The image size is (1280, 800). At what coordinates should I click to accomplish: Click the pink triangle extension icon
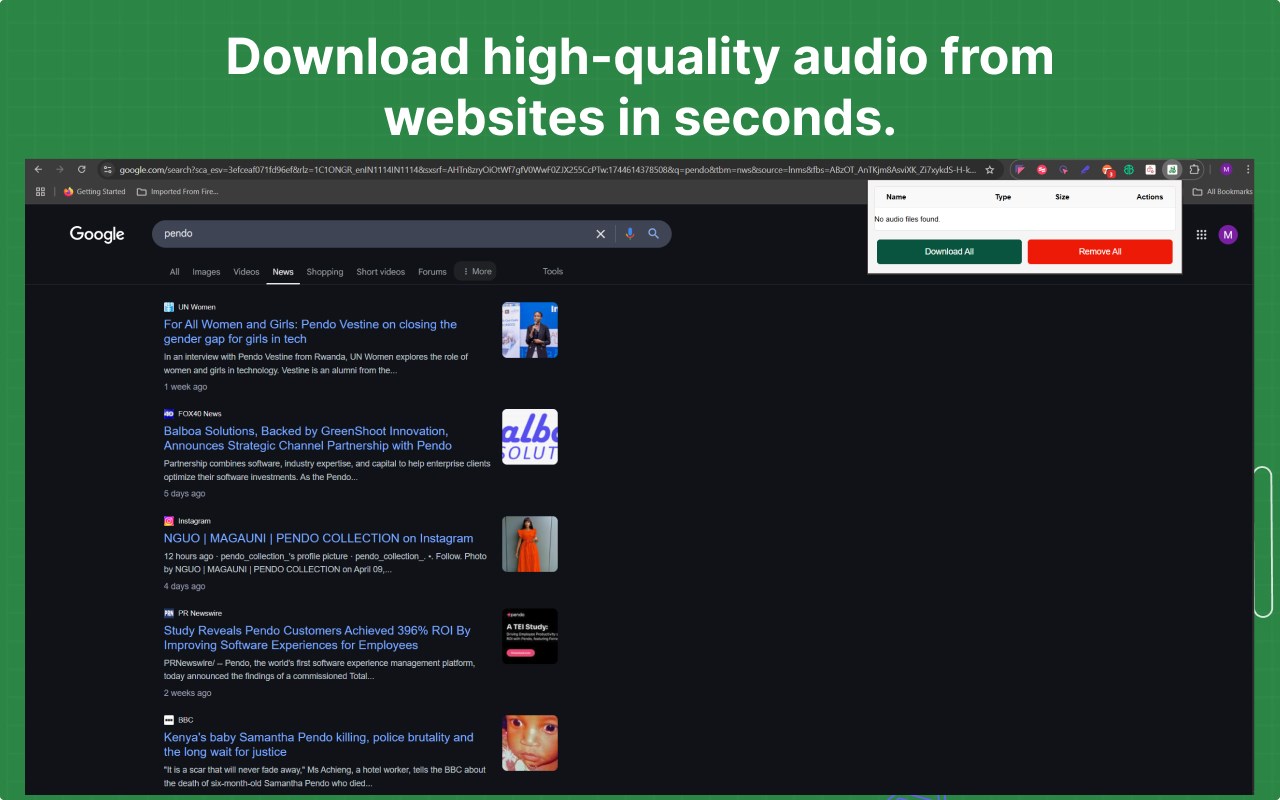1020,170
